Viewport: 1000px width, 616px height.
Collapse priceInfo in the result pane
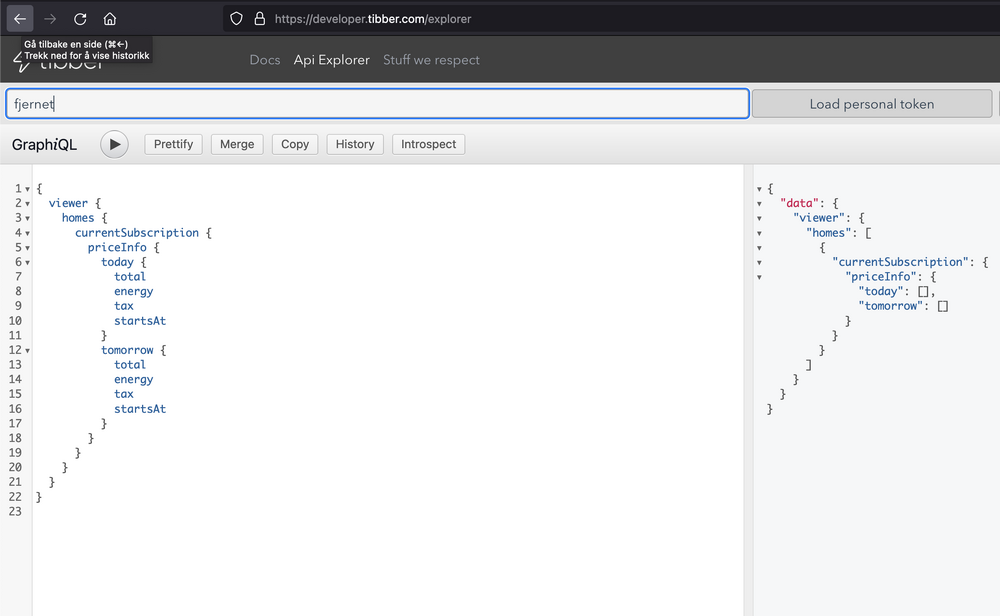pyautogui.click(x=760, y=277)
